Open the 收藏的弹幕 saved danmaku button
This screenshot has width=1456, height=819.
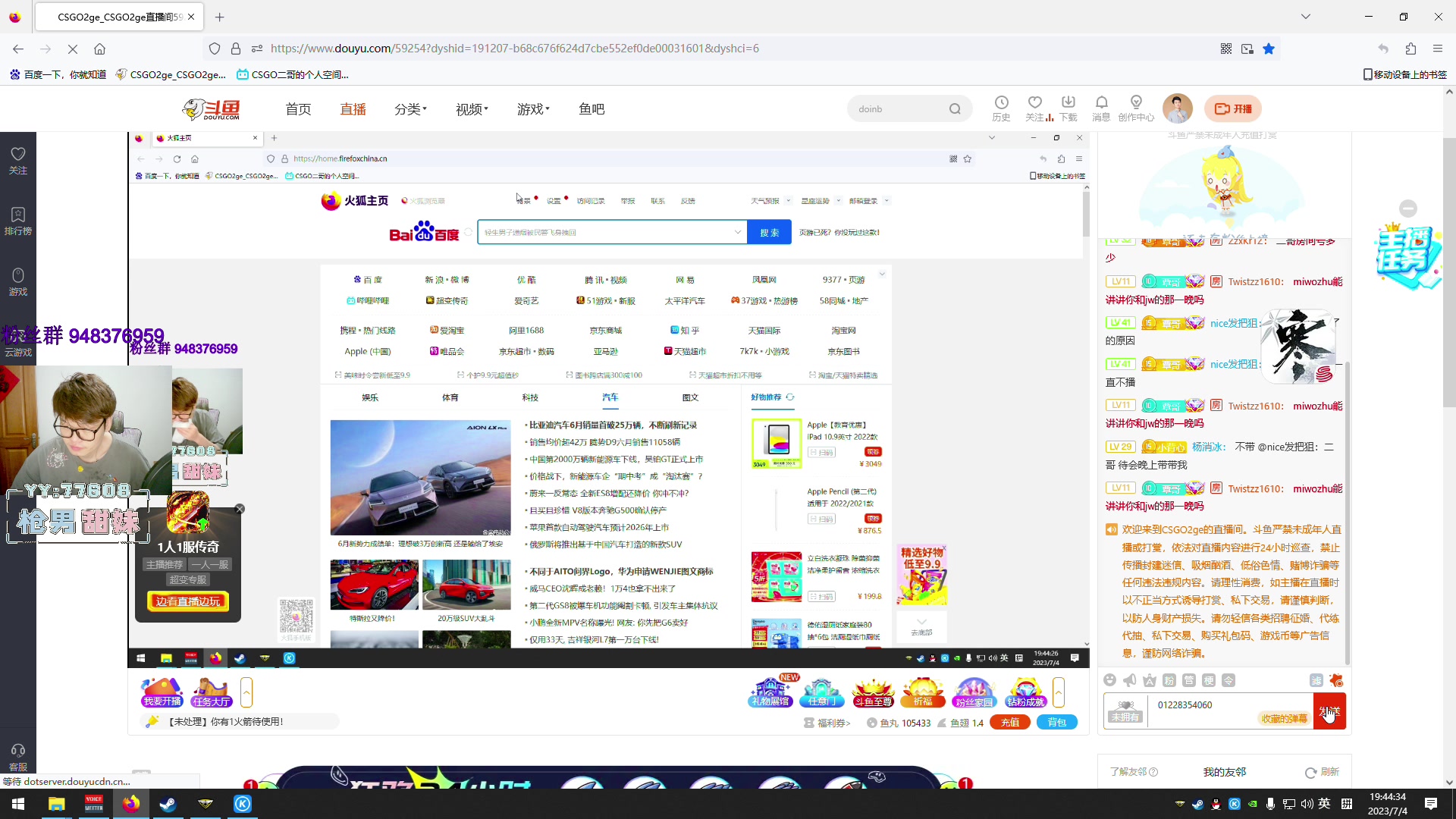click(x=1285, y=718)
